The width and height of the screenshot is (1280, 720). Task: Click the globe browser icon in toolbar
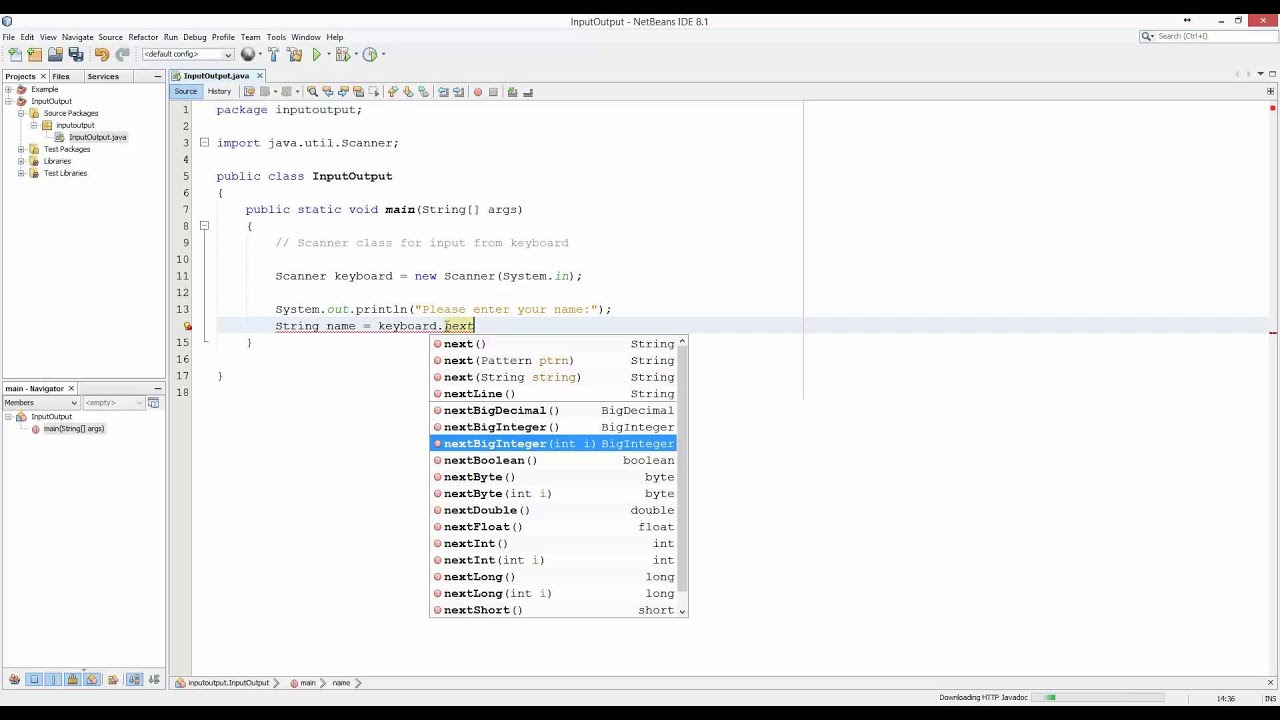248,55
